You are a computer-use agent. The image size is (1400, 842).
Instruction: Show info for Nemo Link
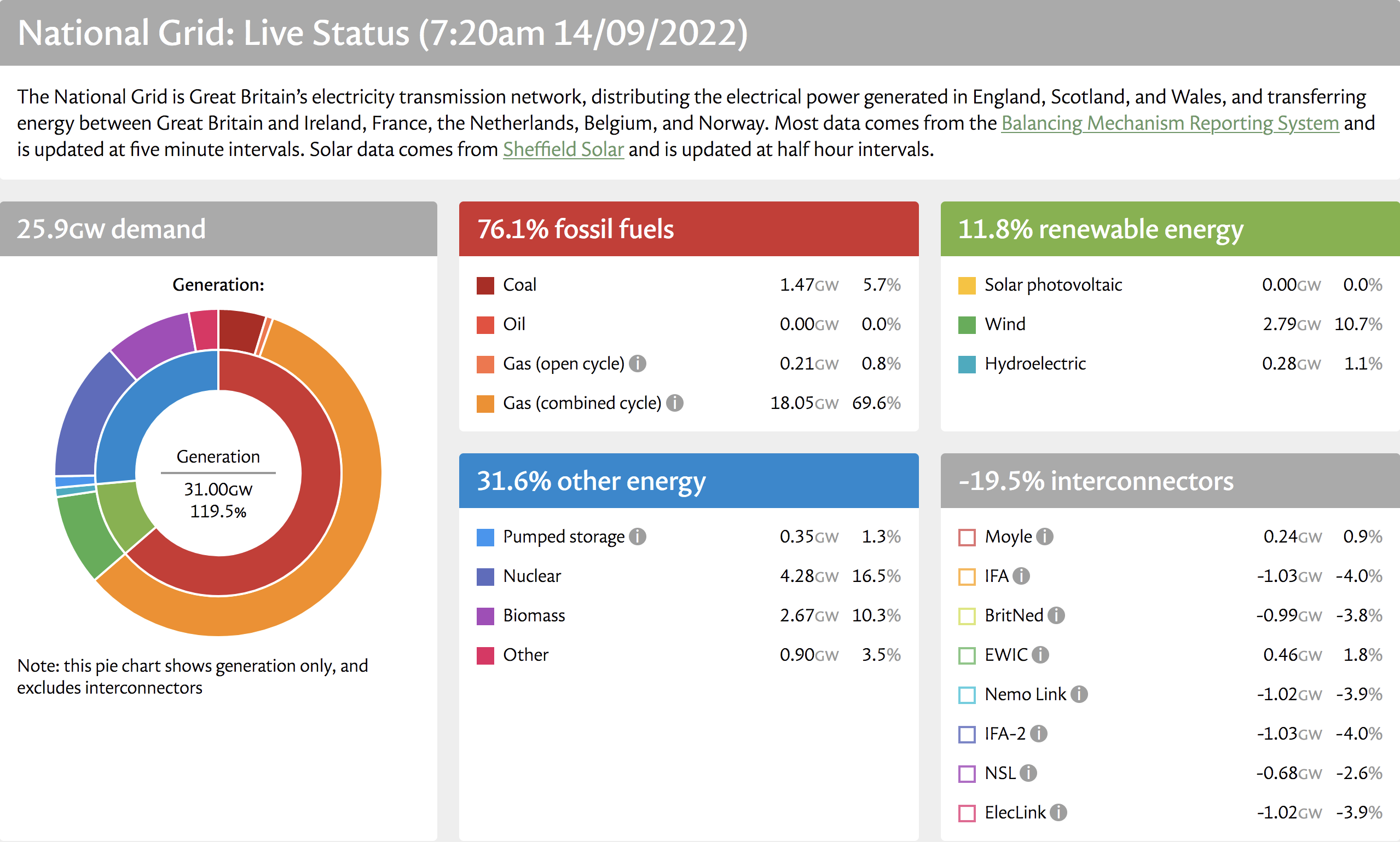point(1079,694)
